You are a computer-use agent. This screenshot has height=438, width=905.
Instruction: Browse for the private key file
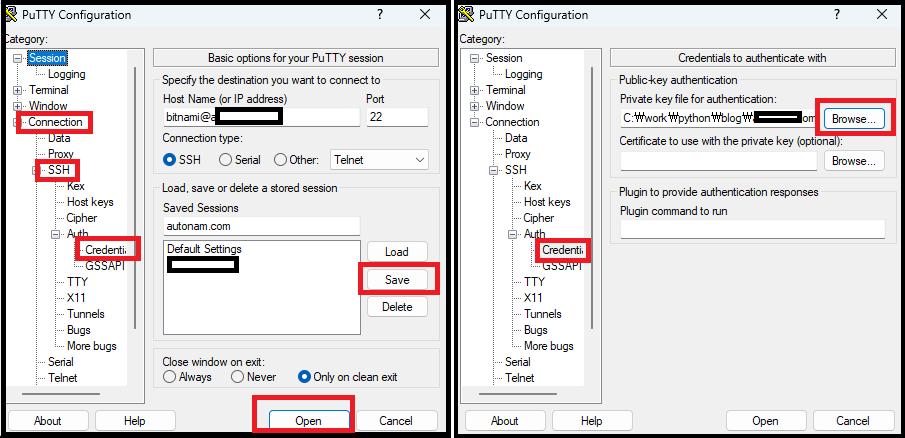click(x=854, y=119)
